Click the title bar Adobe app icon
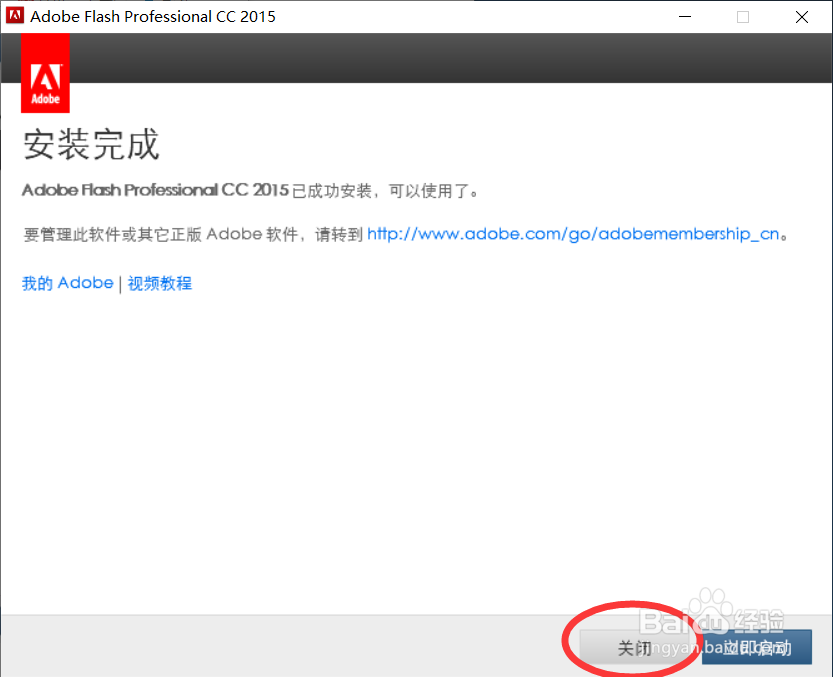Screen dimensions: 833x677 pyautogui.click(x=15, y=15)
